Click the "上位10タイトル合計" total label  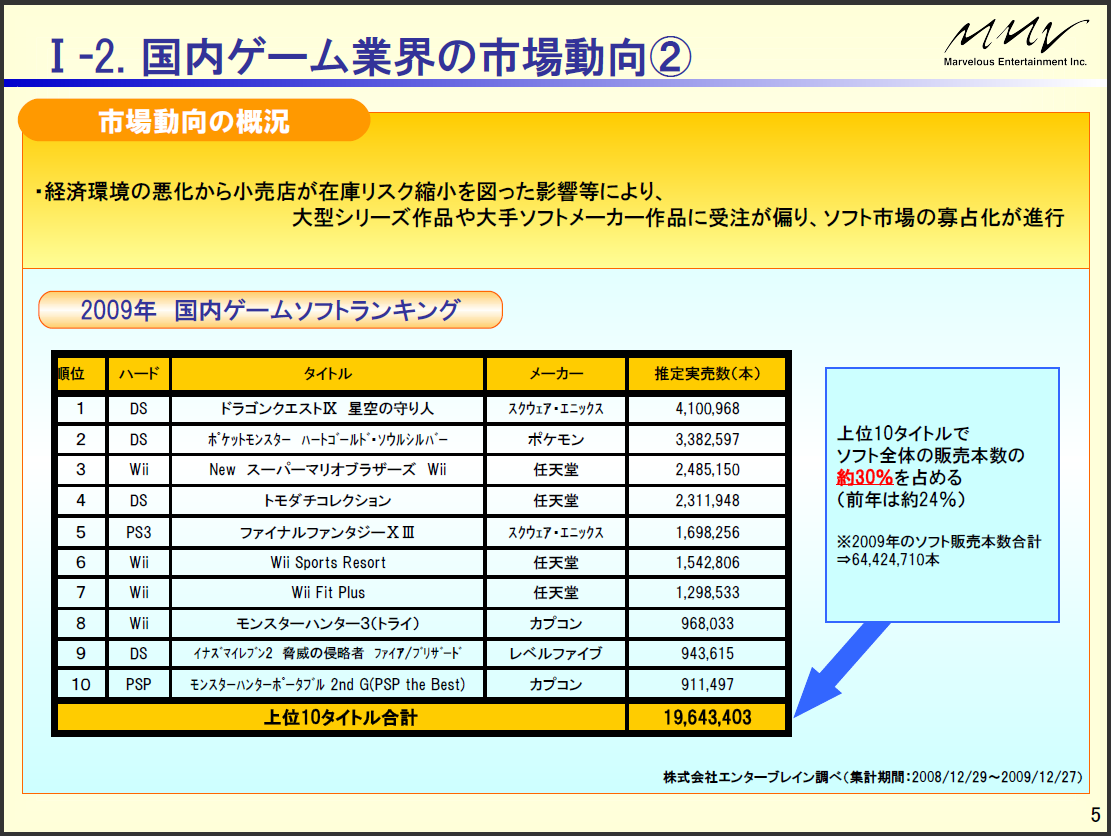(341, 718)
